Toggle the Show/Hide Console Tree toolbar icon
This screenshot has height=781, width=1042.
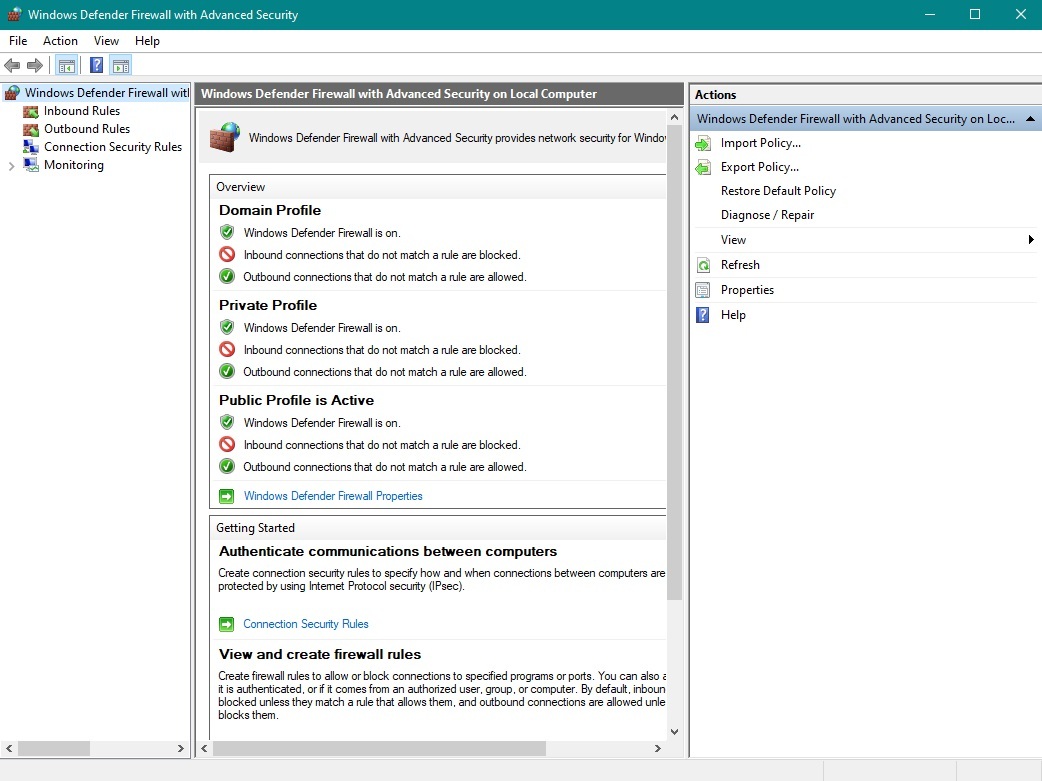point(66,66)
